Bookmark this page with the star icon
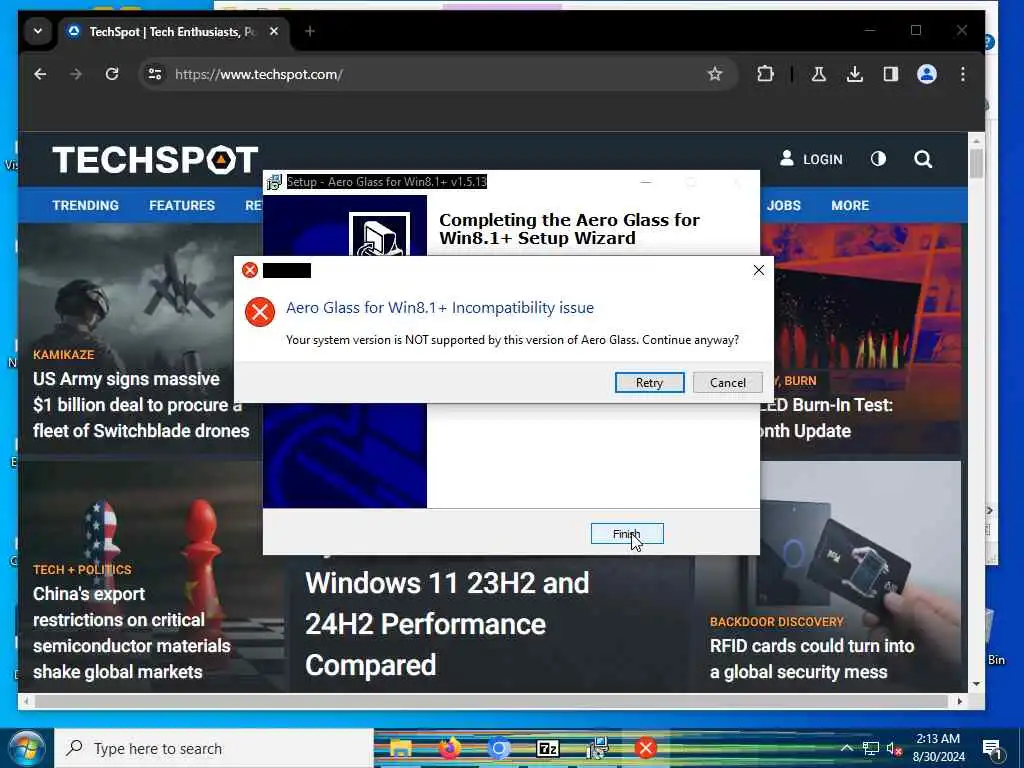1024x768 pixels. coord(715,74)
